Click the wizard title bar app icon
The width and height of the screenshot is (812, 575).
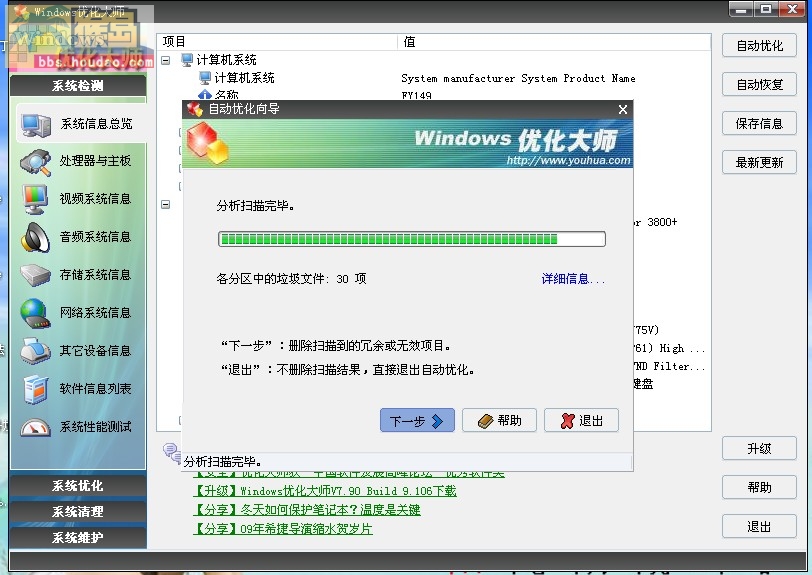tap(195, 109)
